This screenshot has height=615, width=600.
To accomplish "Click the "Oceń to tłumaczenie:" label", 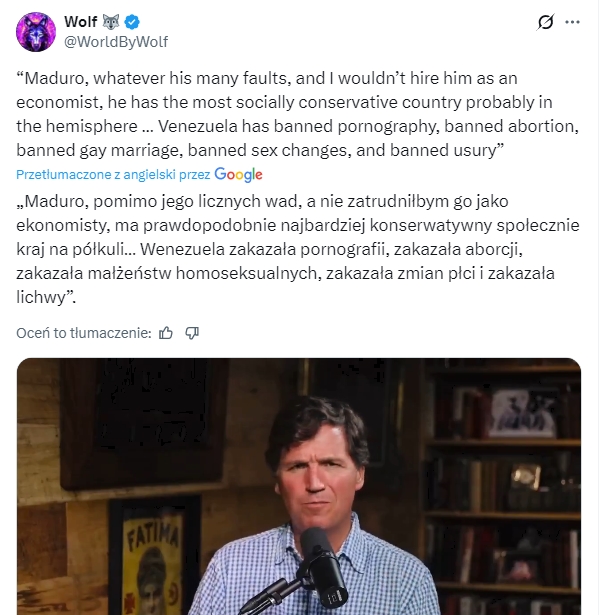I will point(84,332).
